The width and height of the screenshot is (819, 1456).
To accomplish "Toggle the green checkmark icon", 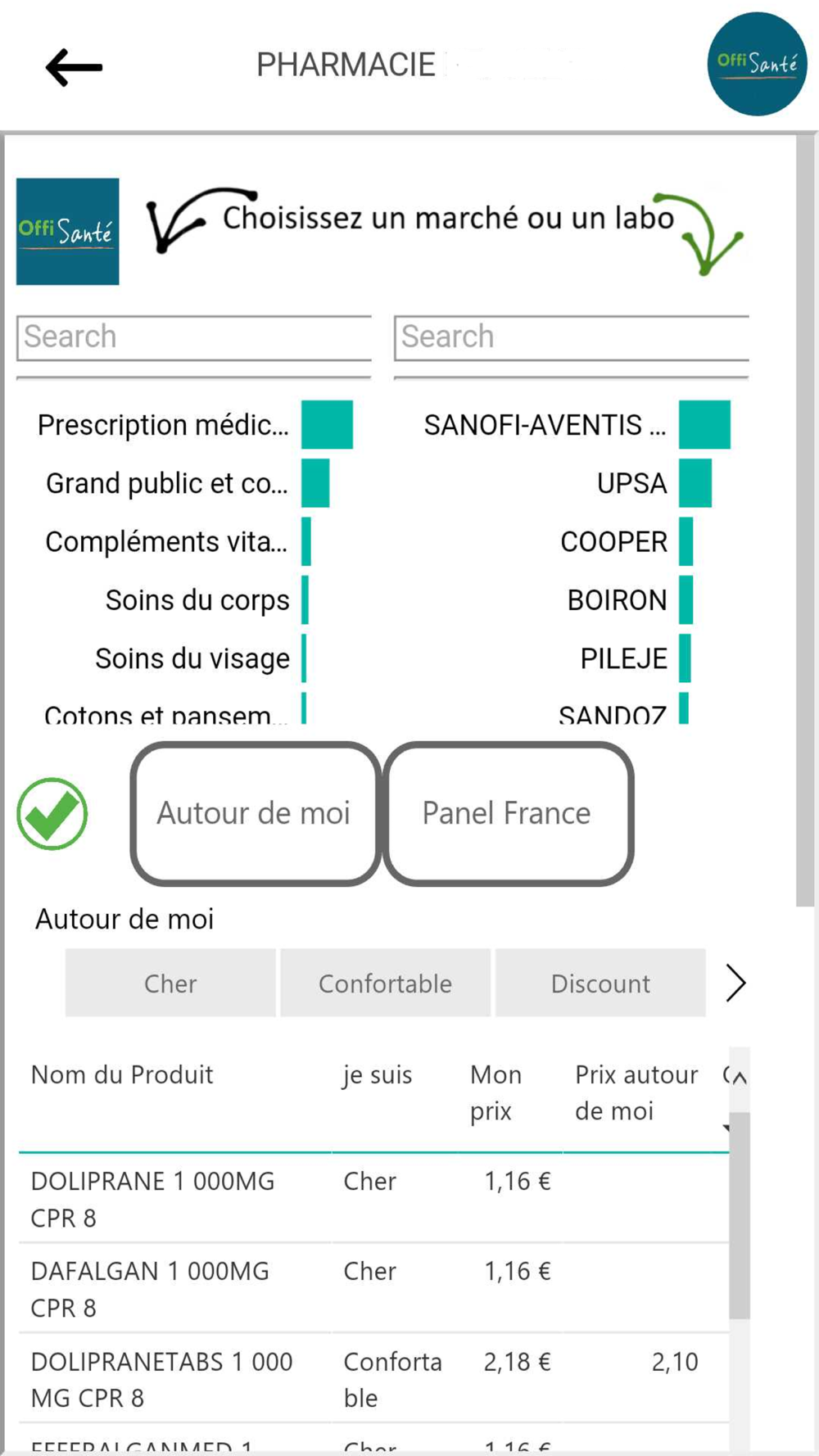I will (x=52, y=813).
